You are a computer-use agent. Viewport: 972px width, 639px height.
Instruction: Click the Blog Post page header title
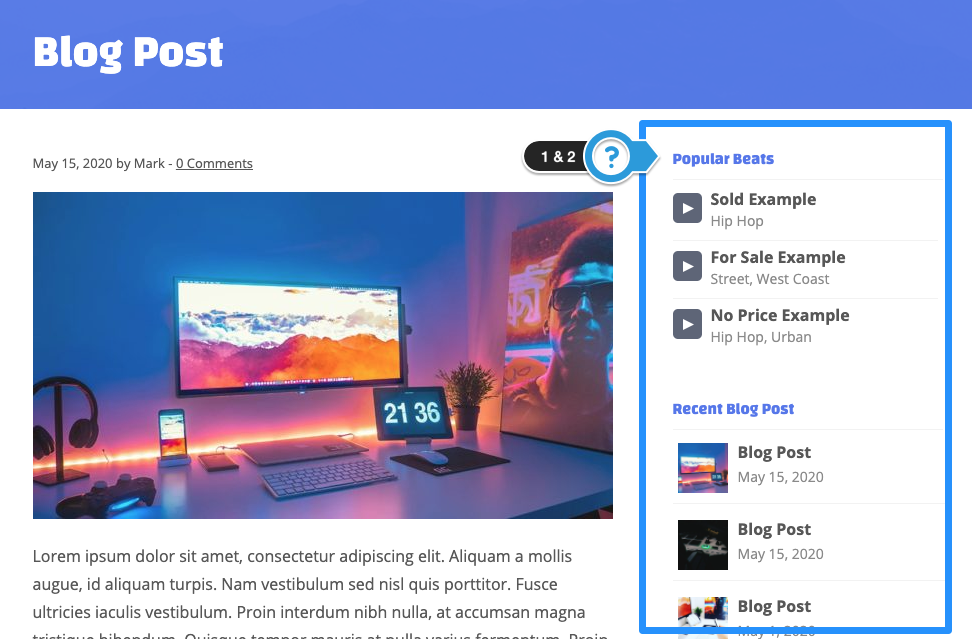(x=128, y=53)
